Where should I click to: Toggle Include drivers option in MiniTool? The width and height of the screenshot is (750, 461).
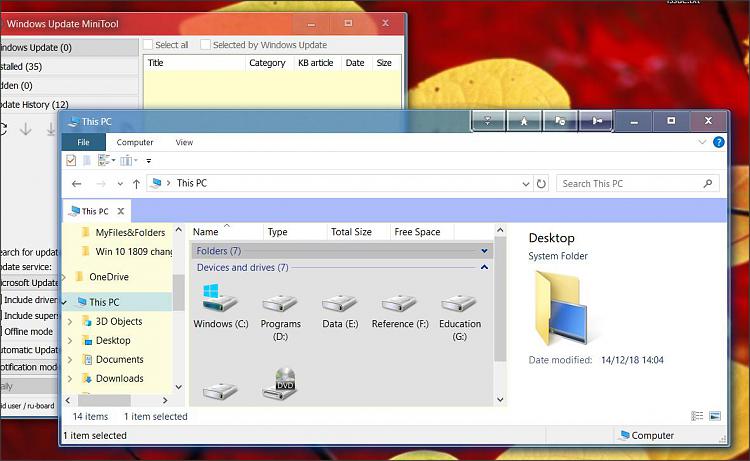29,300
